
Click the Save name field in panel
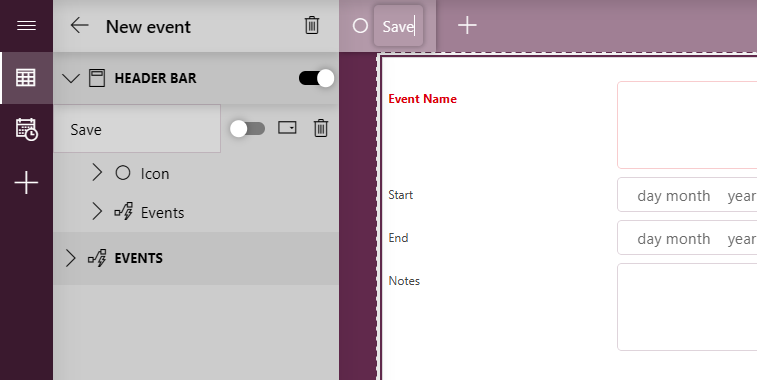[x=137, y=128]
